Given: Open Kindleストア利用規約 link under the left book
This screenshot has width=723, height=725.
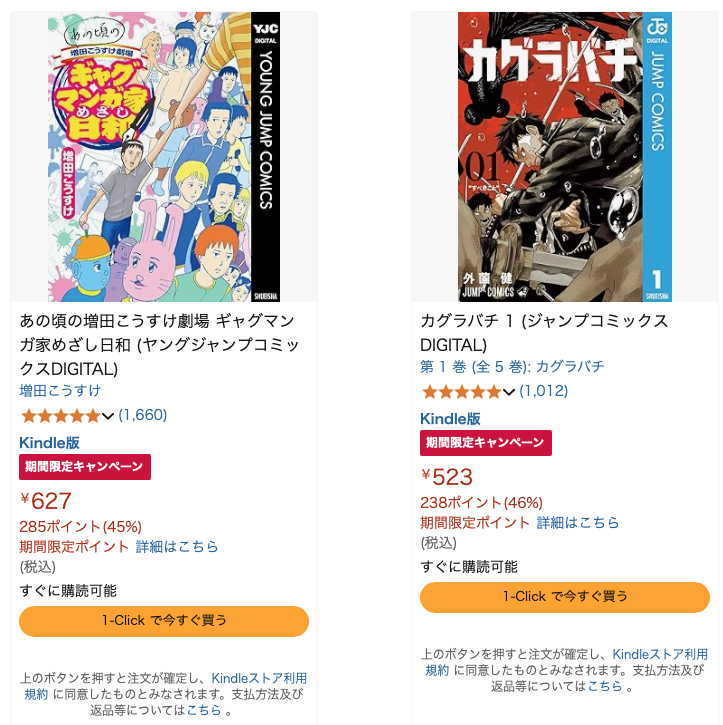Looking at the screenshot, I should coord(165,686).
